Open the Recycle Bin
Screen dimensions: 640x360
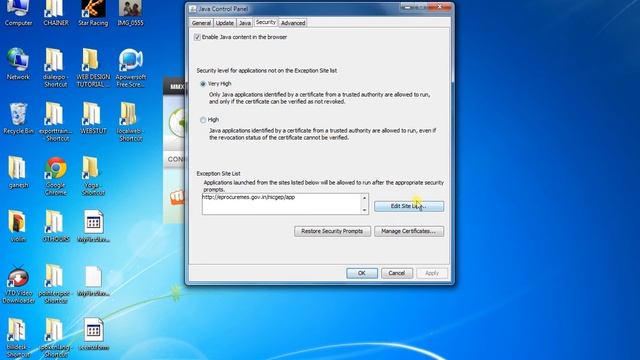[18, 118]
